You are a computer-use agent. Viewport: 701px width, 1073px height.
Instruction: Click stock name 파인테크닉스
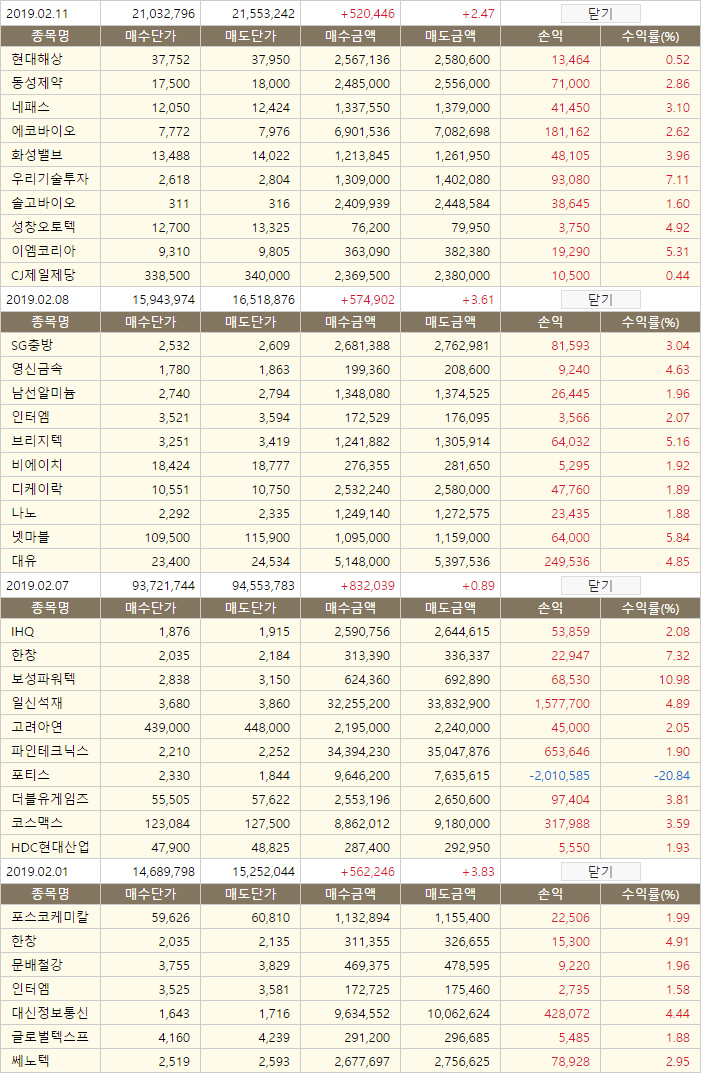(x=50, y=751)
